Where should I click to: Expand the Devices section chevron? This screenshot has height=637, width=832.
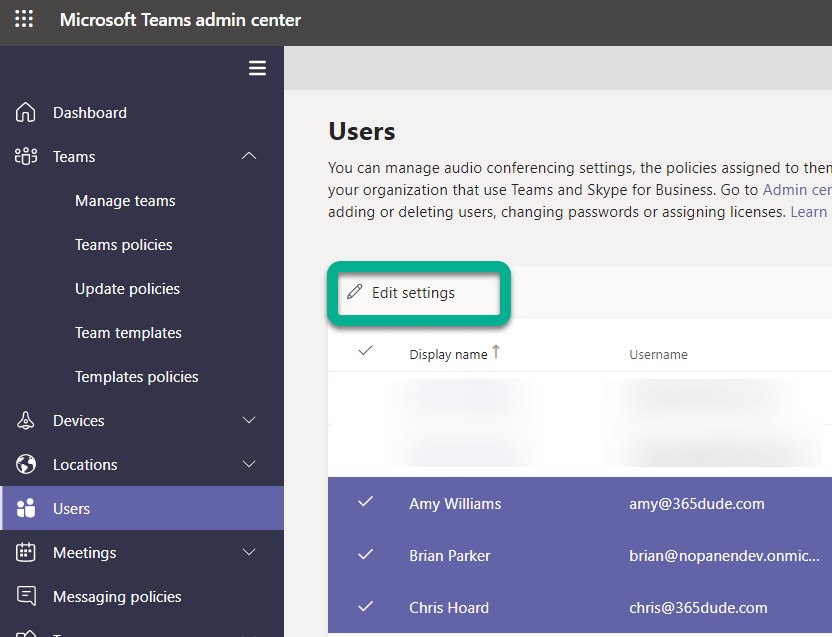pos(249,421)
